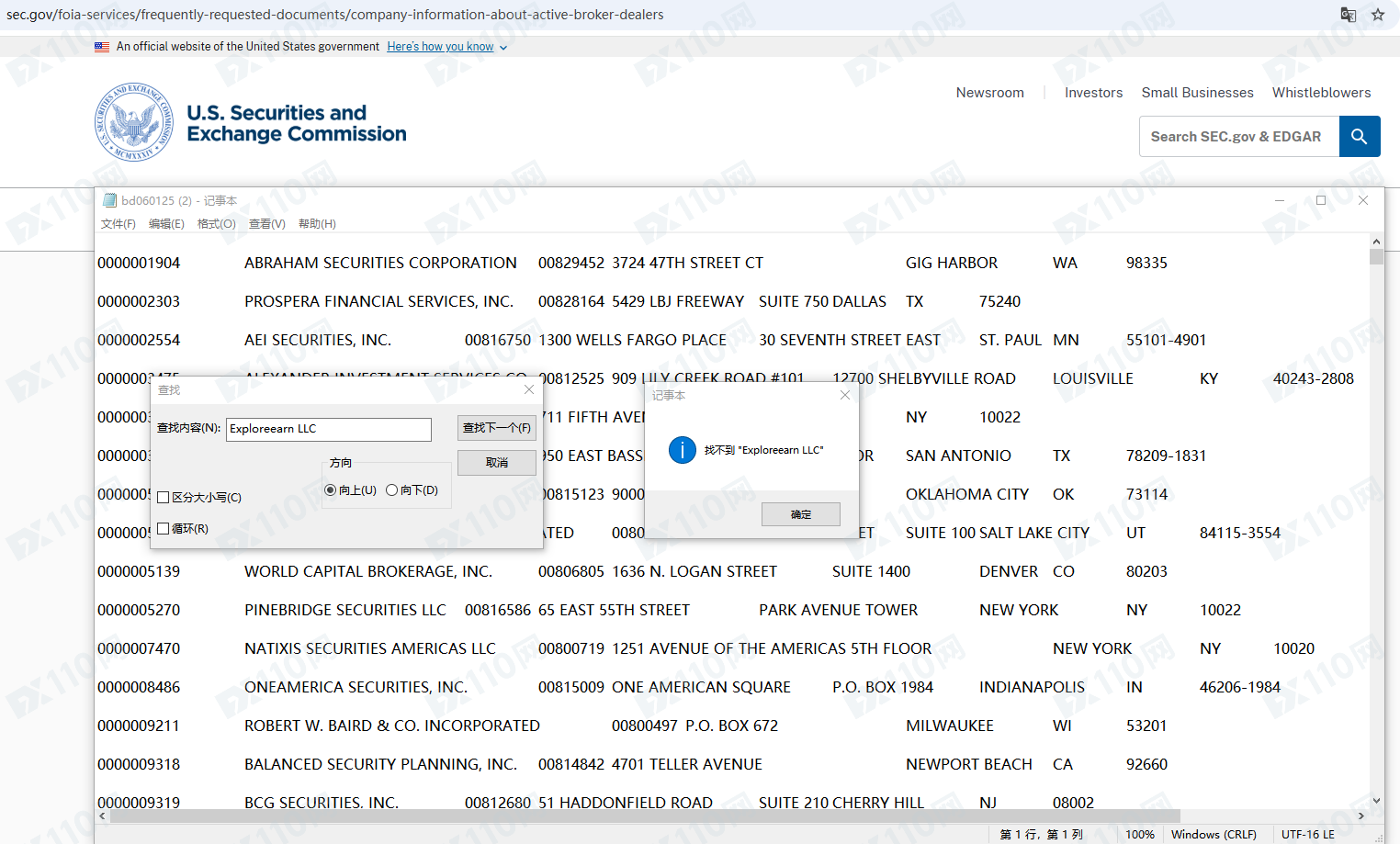Open the 文件(F) File menu
The image size is (1400, 844).
point(119,224)
